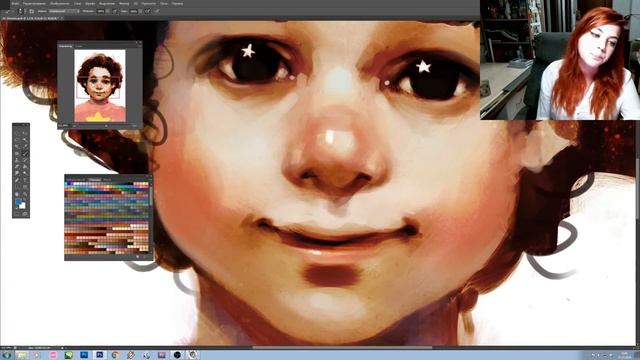Select the Pen tool

pos(17,180)
